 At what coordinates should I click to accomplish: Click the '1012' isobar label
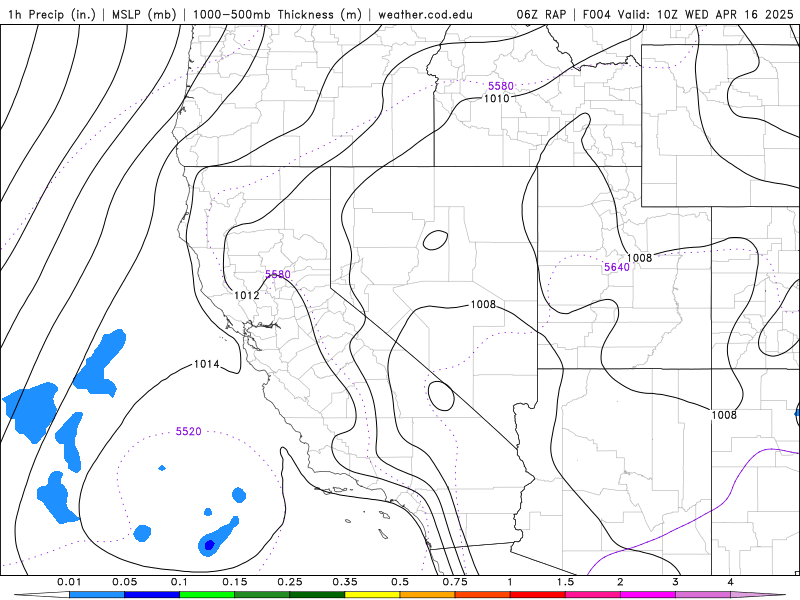pos(247,295)
